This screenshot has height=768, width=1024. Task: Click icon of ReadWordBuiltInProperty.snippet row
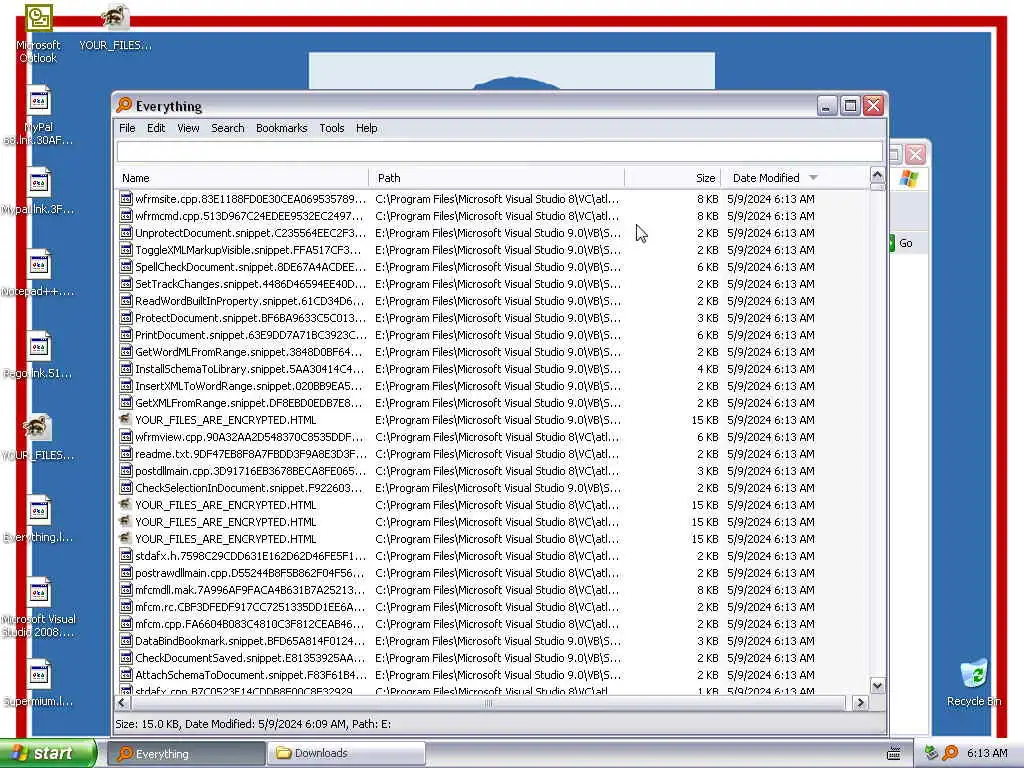click(x=126, y=300)
